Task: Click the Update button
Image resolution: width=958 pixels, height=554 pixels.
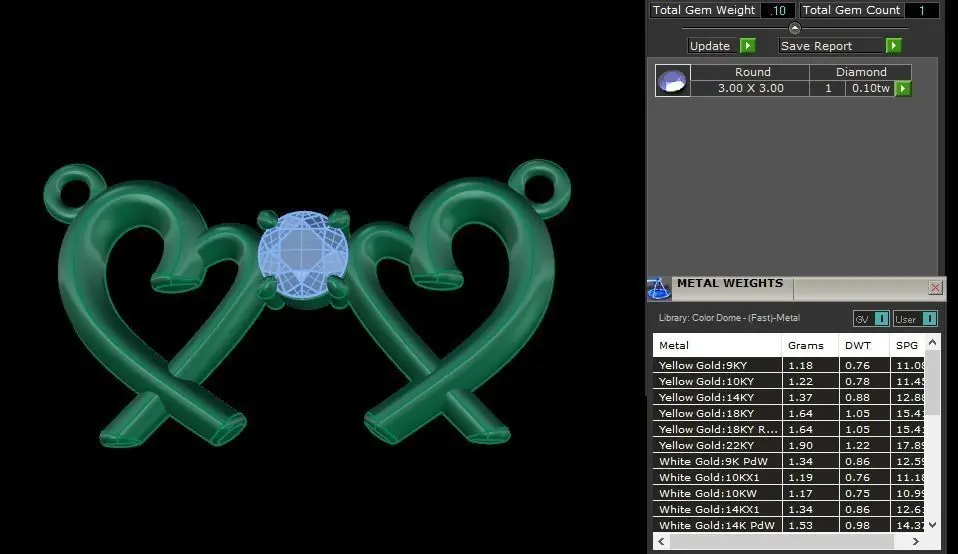Action: pos(714,46)
